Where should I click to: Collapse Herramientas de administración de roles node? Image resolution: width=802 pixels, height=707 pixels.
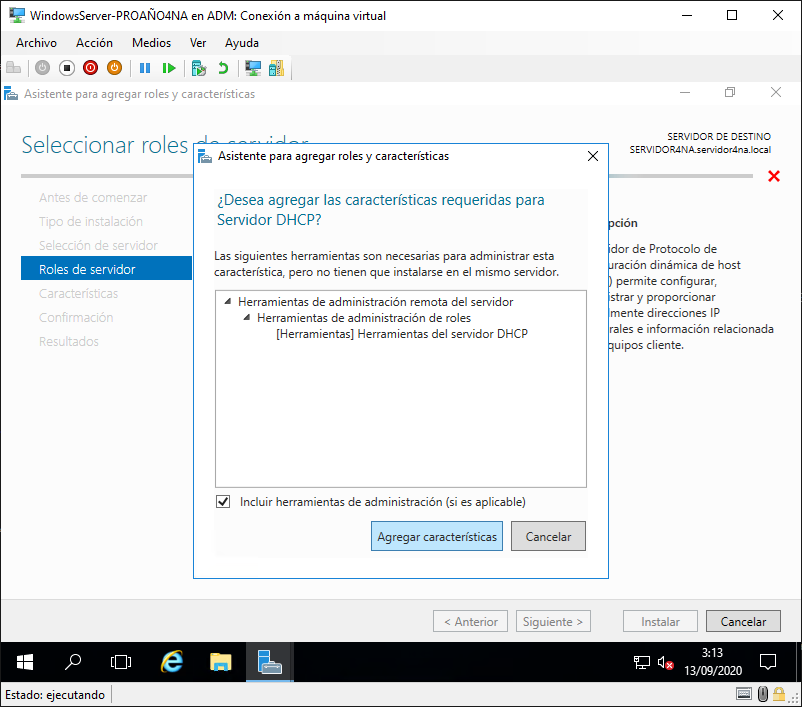(x=247, y=317)
